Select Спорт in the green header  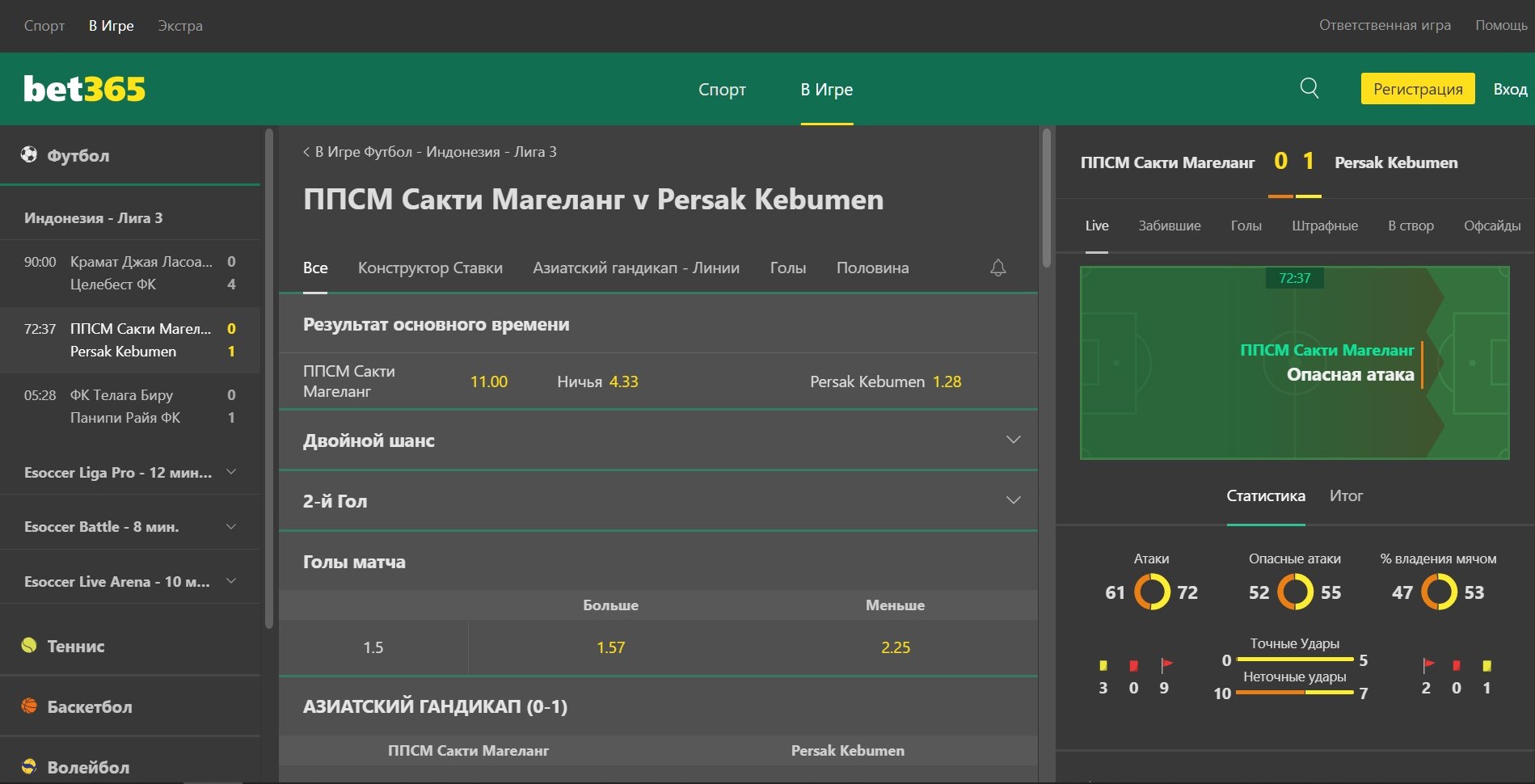[x=722, y=89]
